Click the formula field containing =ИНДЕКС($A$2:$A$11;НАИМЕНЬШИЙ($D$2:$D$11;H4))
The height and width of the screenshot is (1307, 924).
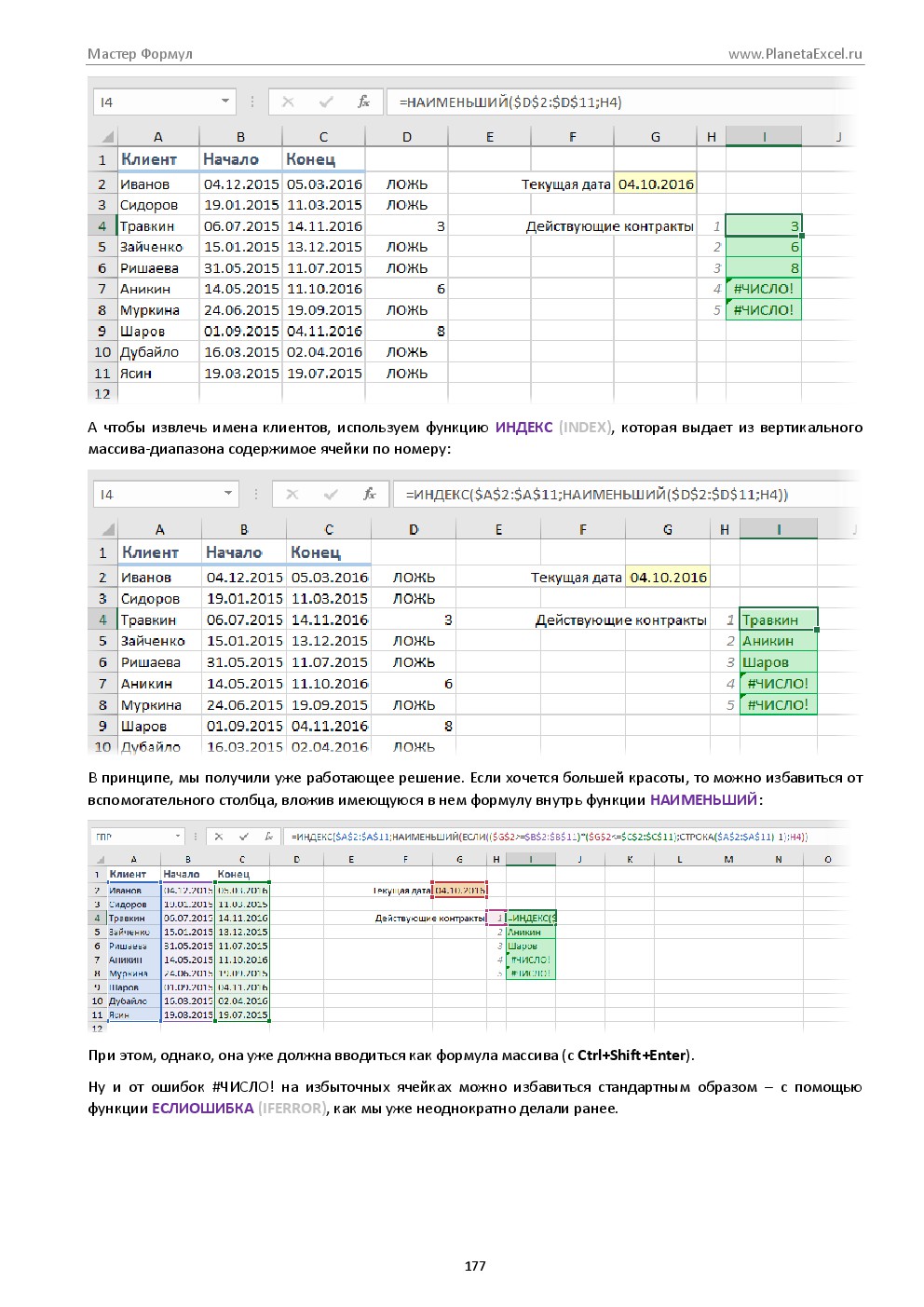click(623, 494)
